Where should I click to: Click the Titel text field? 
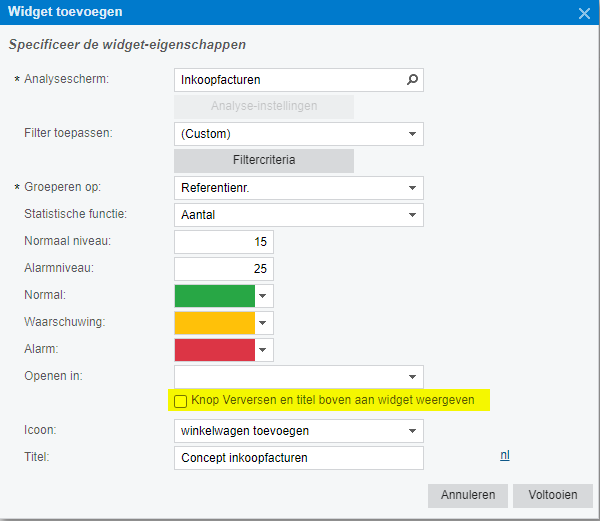pyautogui.click(x=298, y=458)
